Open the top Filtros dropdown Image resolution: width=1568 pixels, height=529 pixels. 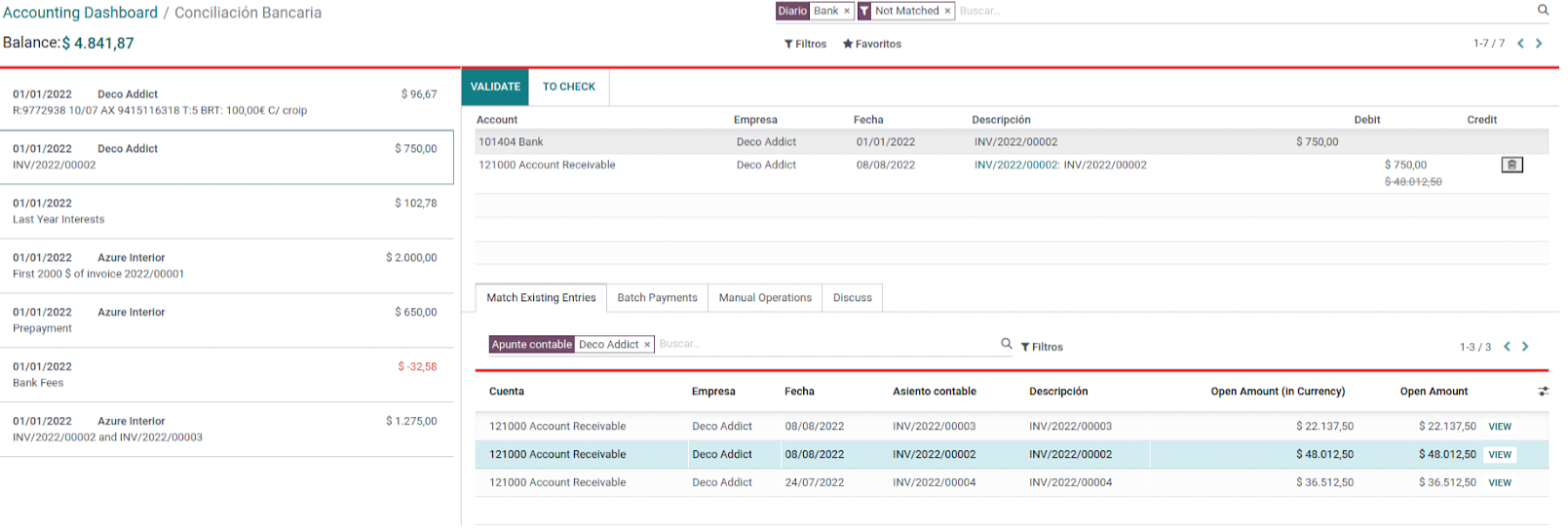(805, 44)
